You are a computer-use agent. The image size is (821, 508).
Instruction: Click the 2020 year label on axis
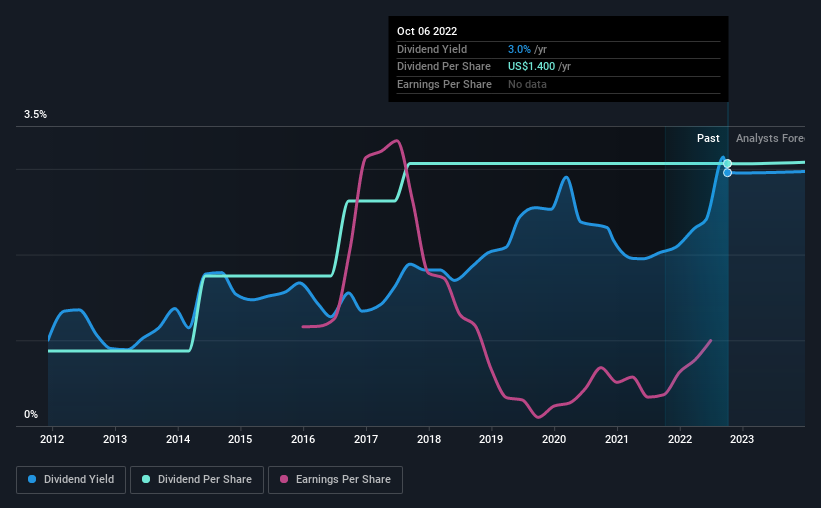click(554, 439)
